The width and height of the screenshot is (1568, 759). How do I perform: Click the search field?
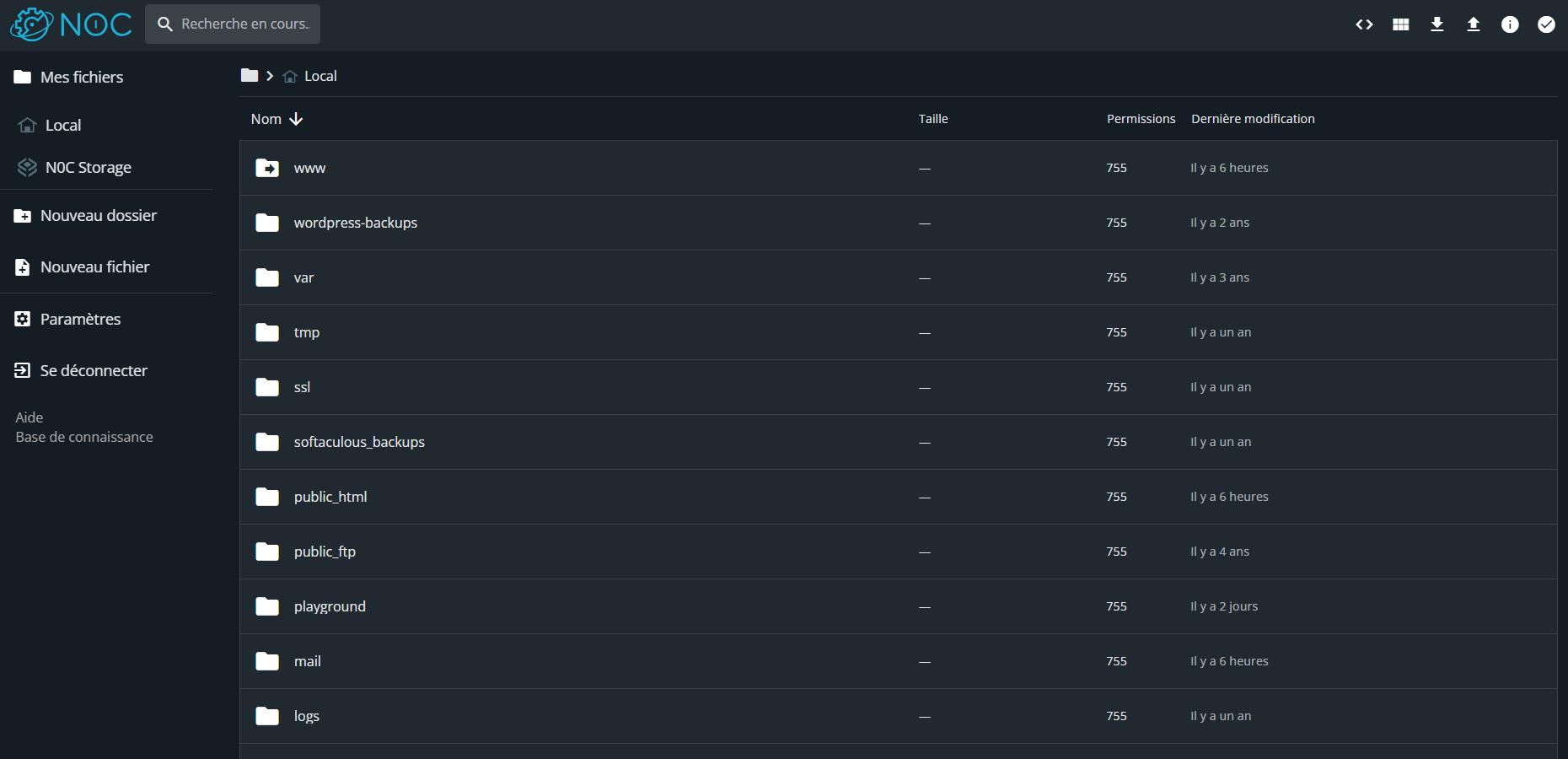tap(233, 24)
